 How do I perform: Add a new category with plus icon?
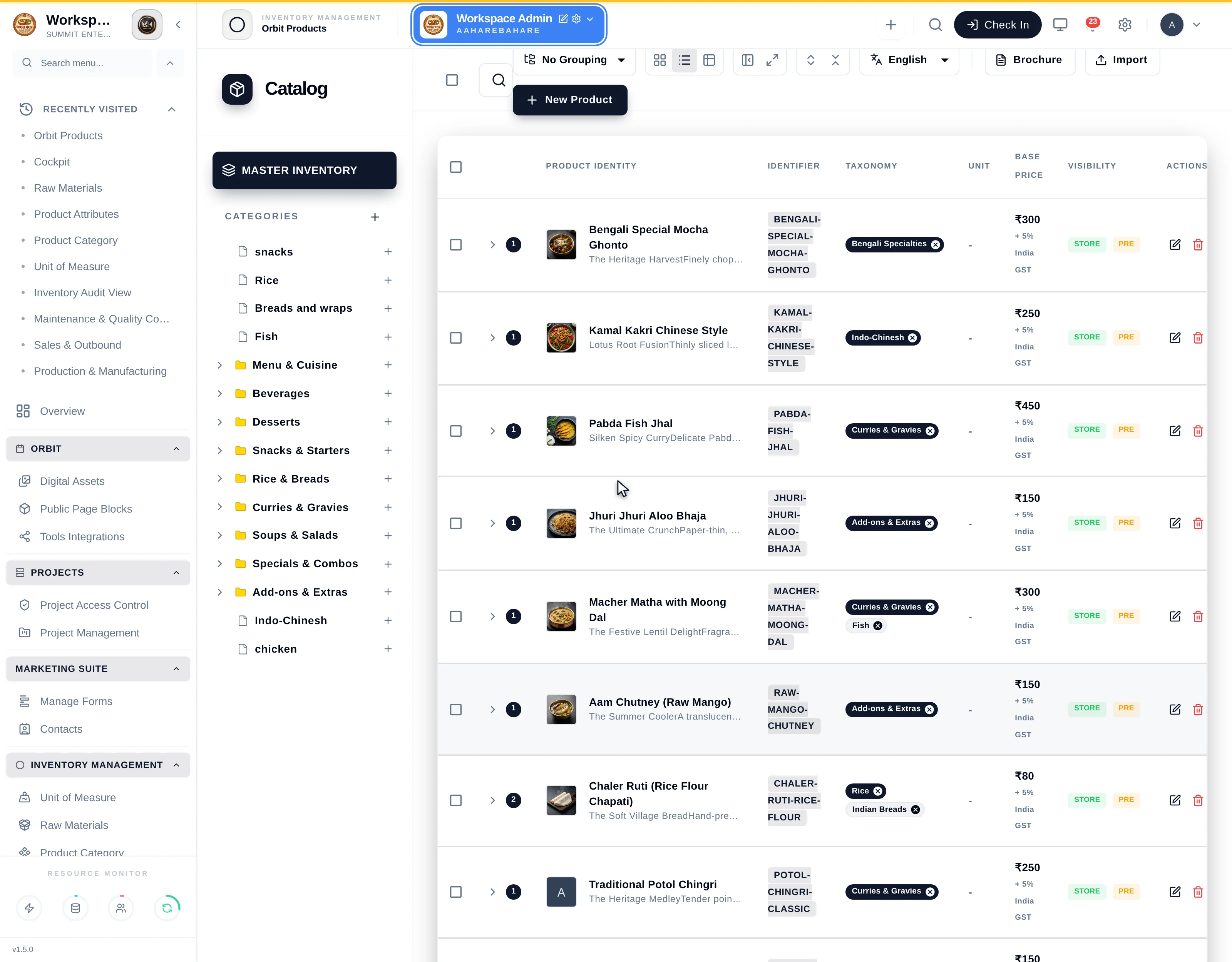click(375, 217)
